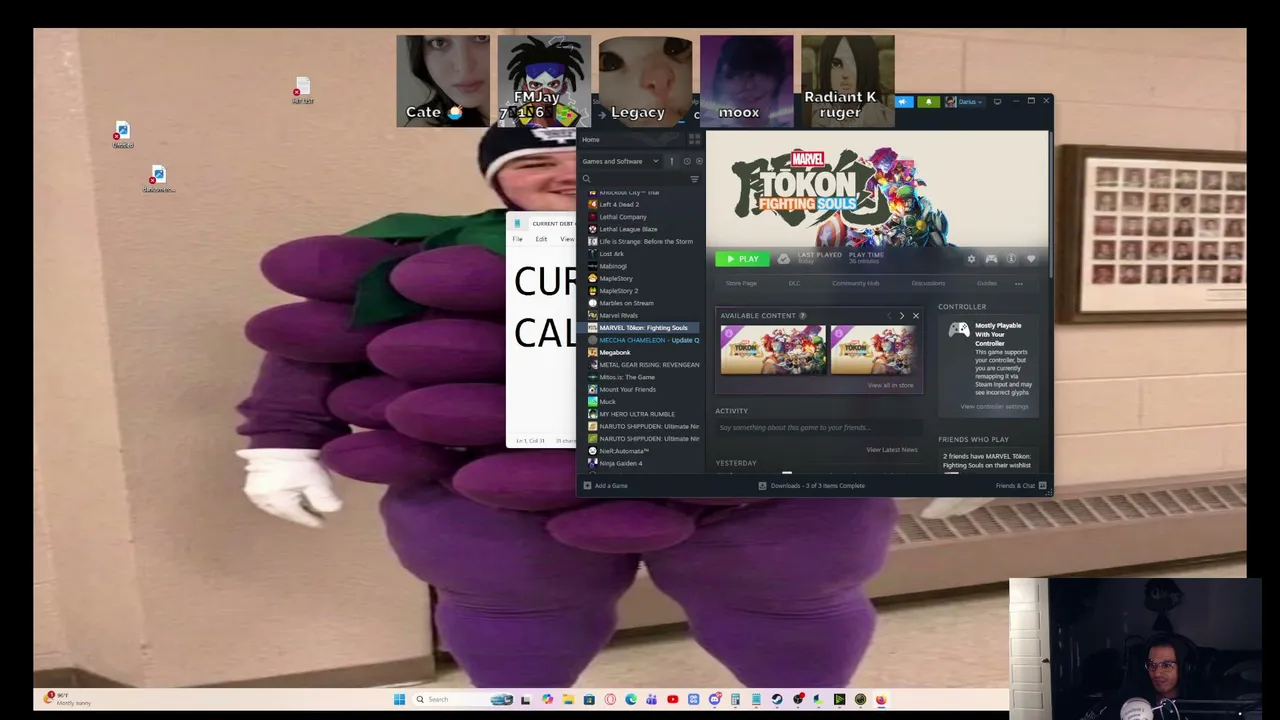Open controller layout icon beside the gear
1280x720 pixels.
[991, 259]
